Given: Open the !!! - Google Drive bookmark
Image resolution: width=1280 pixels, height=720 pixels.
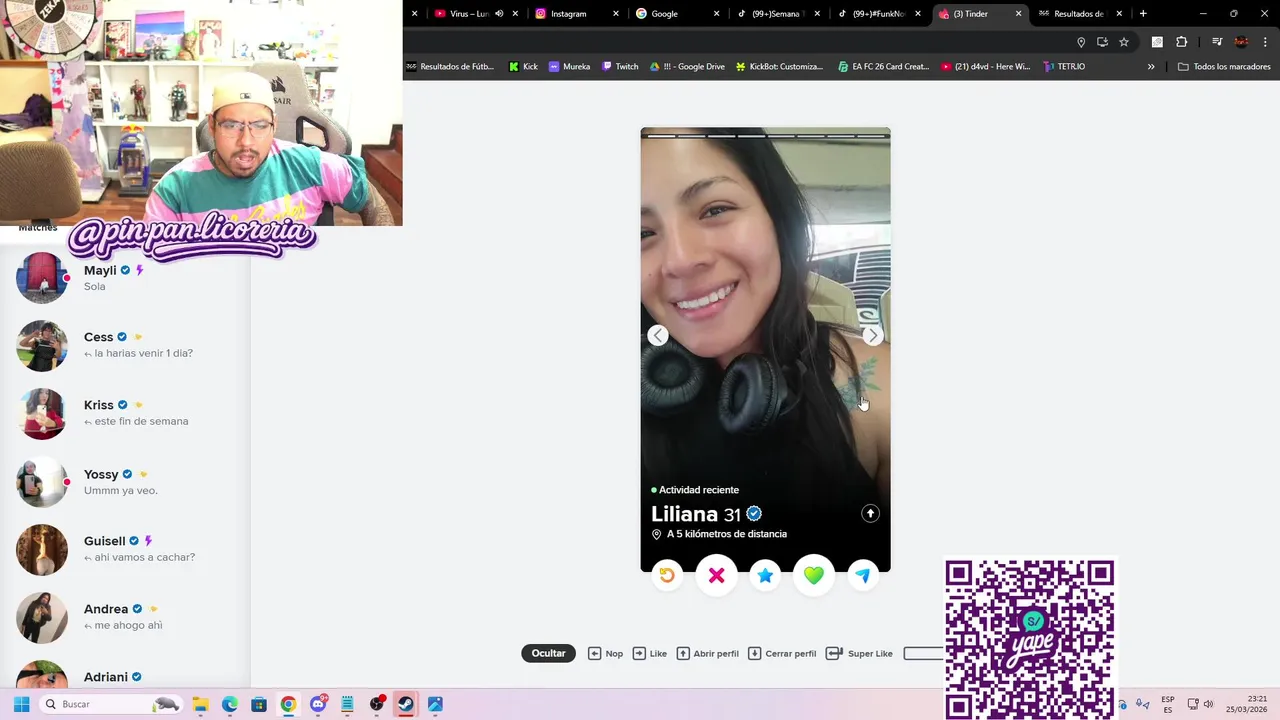Looking at the screenshot, I should pos(687,67).
